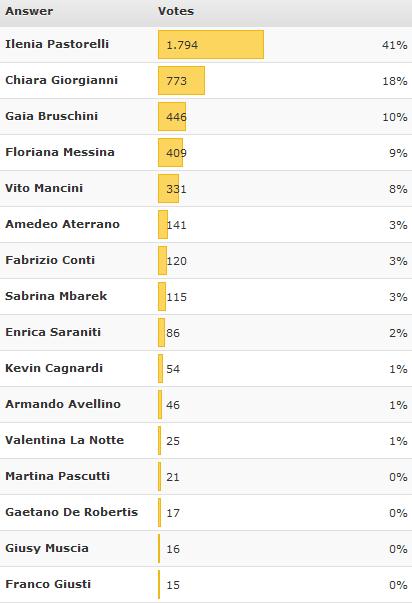412x603 pixels.
Task: Click the Answer column header
Action: (x=29, y=11)
